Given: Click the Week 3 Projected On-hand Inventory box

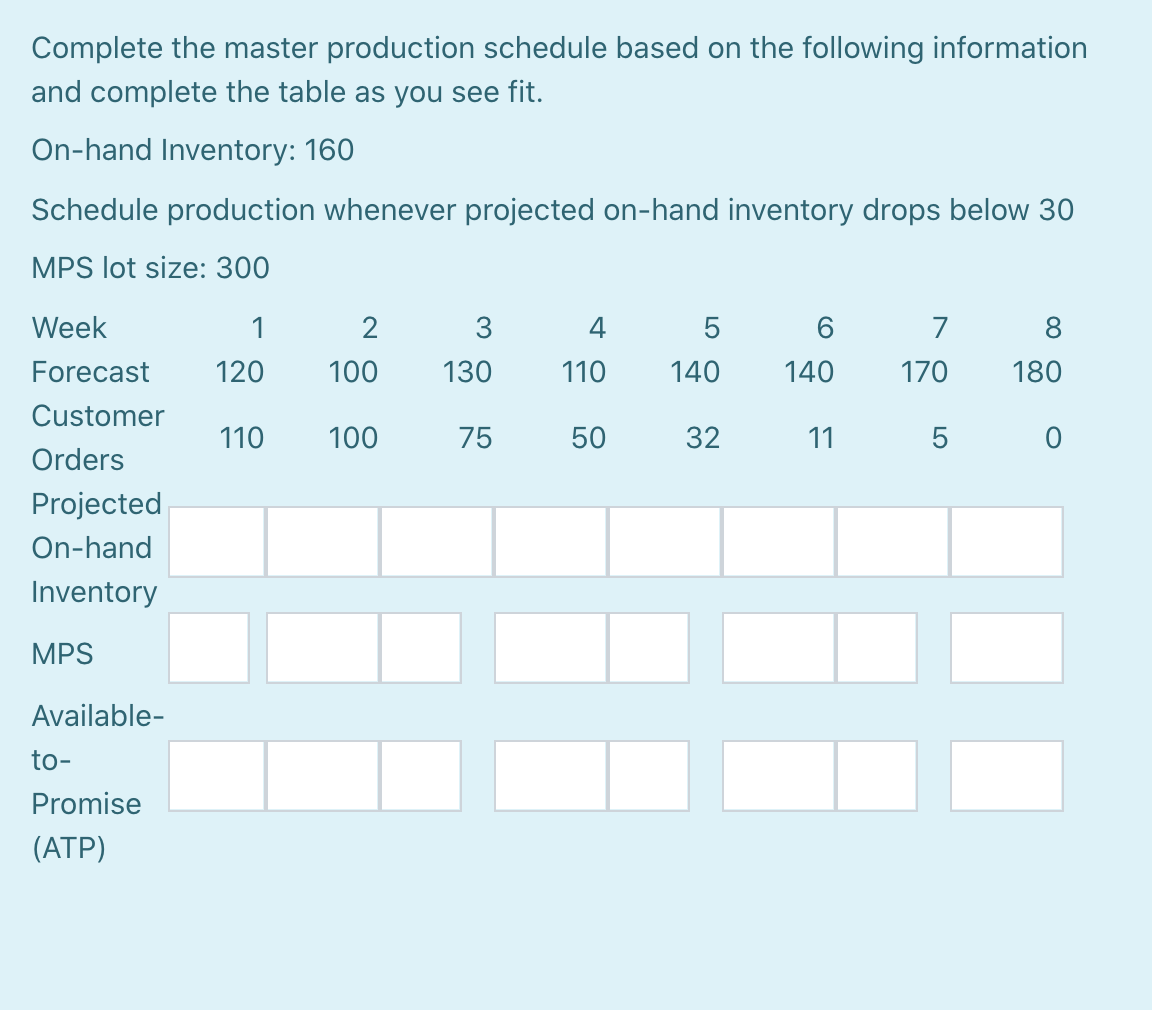Looking at the screenshot, I should (435, 541).
